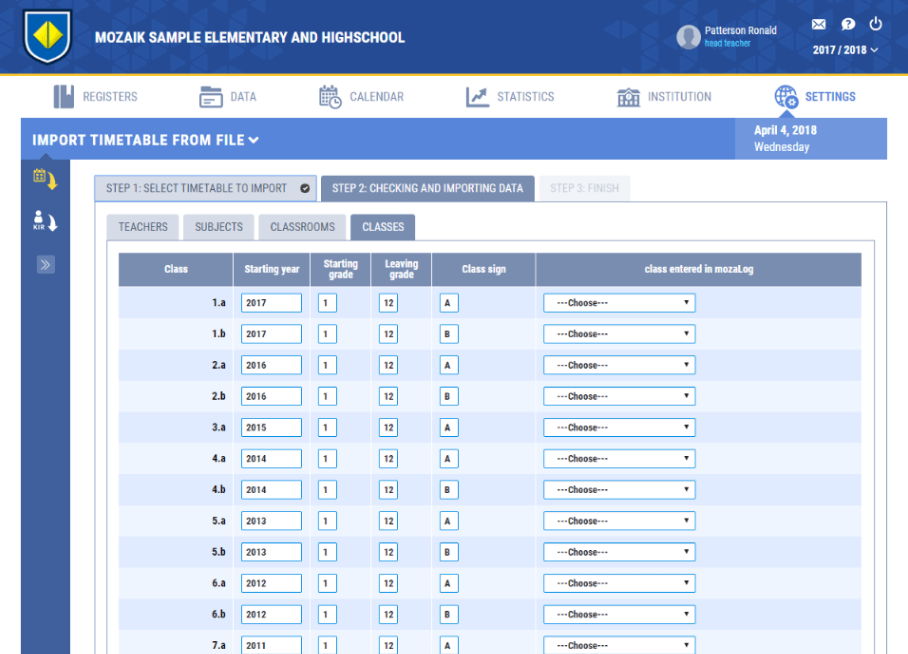Open Choose dropdown for class 4.b

[618, 490]
